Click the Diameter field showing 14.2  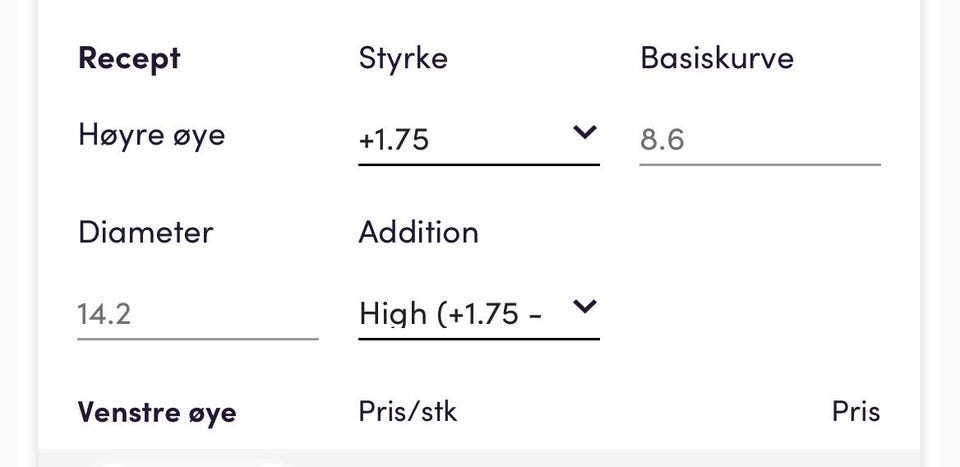point(198,314)
